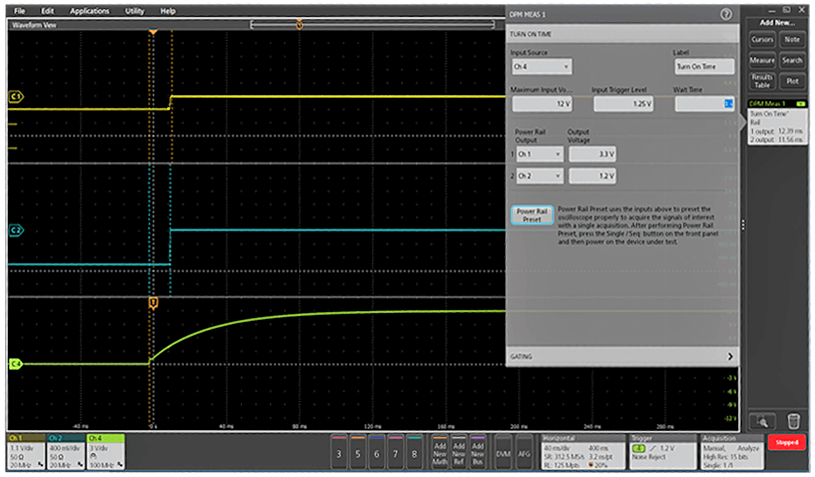815x477 pixels.
Task: Click the Power Rail Preset button
Action: [532, 215]
